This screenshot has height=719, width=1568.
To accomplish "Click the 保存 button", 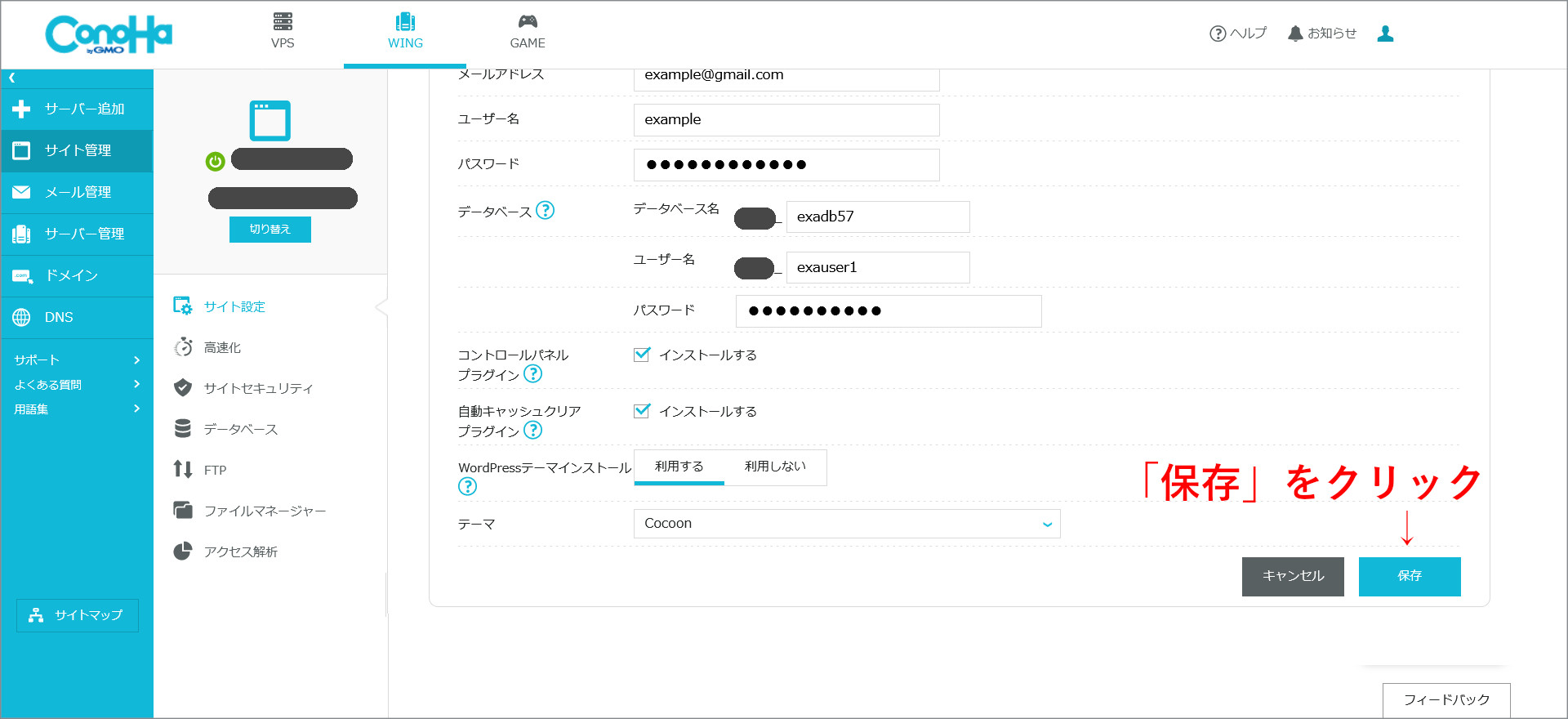I will coord(1409,576).
